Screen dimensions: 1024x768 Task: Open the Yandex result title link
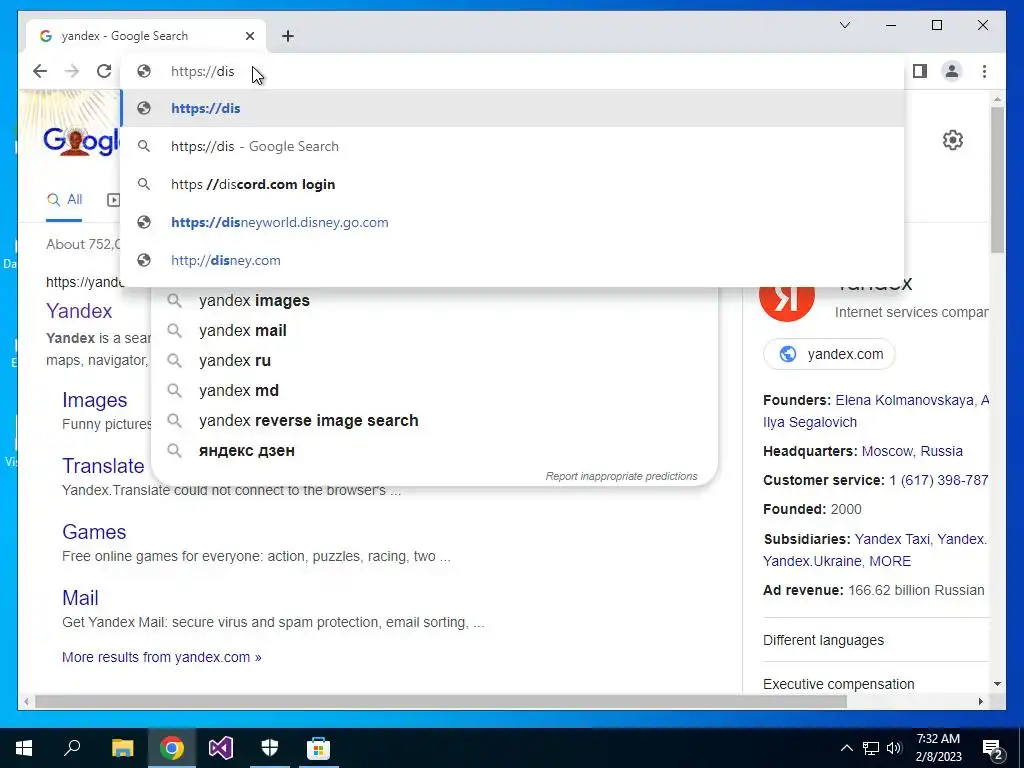click(79, 311)
